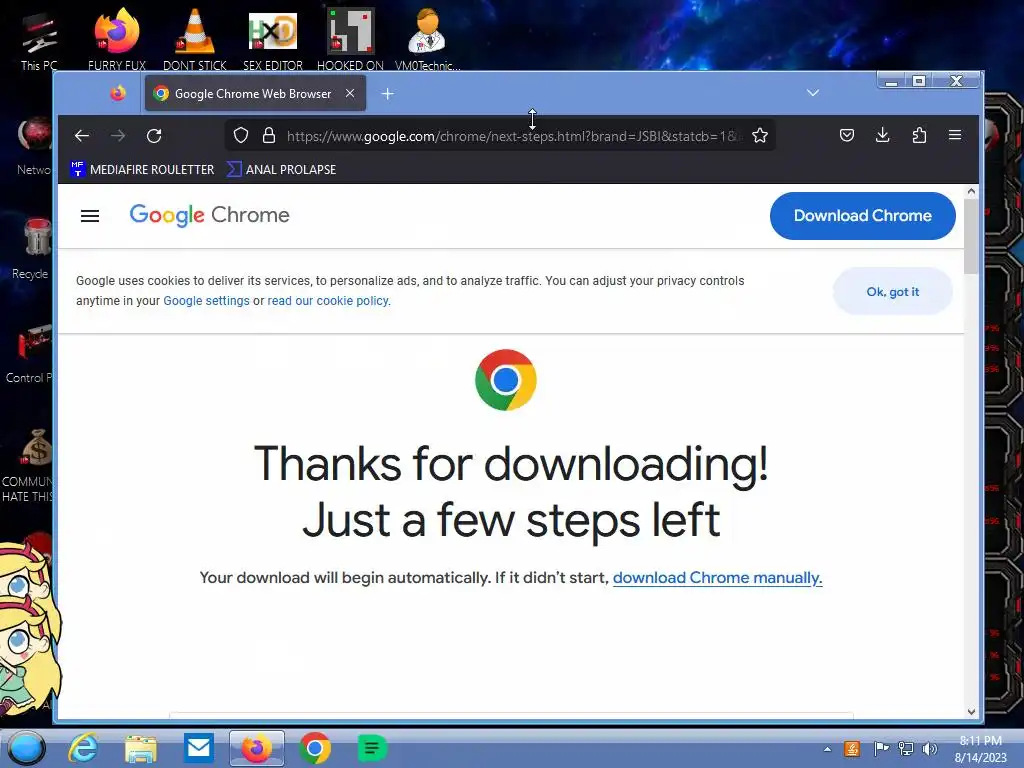Open the Google settings link

pos(206,300)
